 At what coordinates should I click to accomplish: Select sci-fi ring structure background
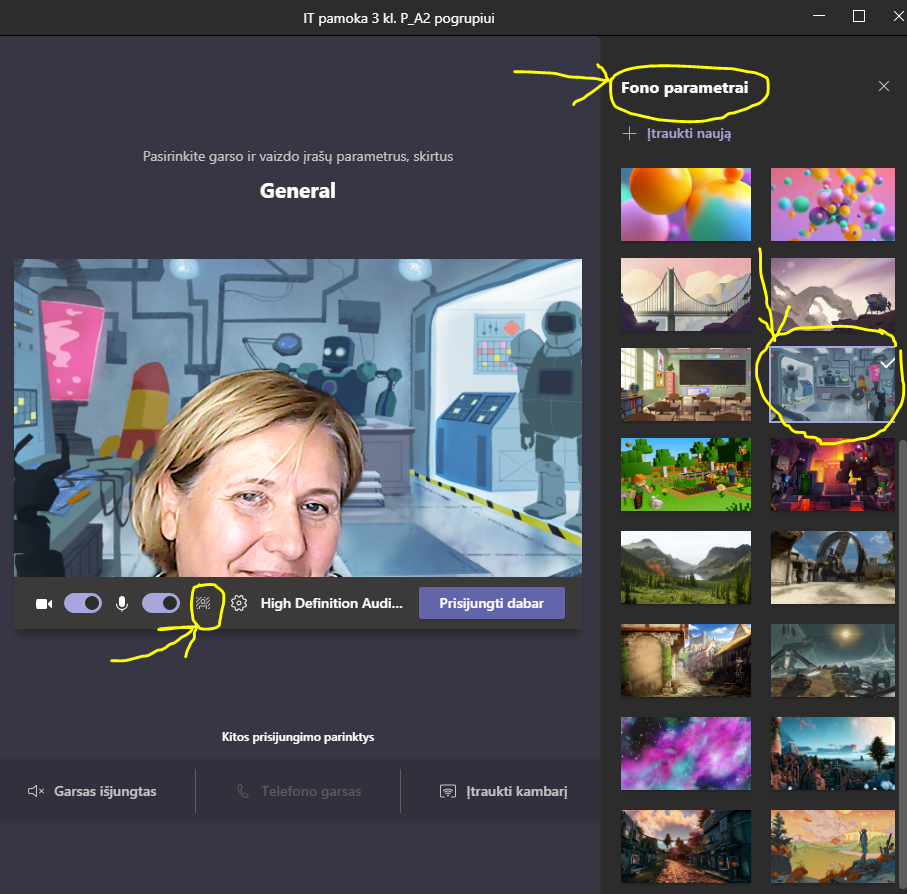coord(832,567)
